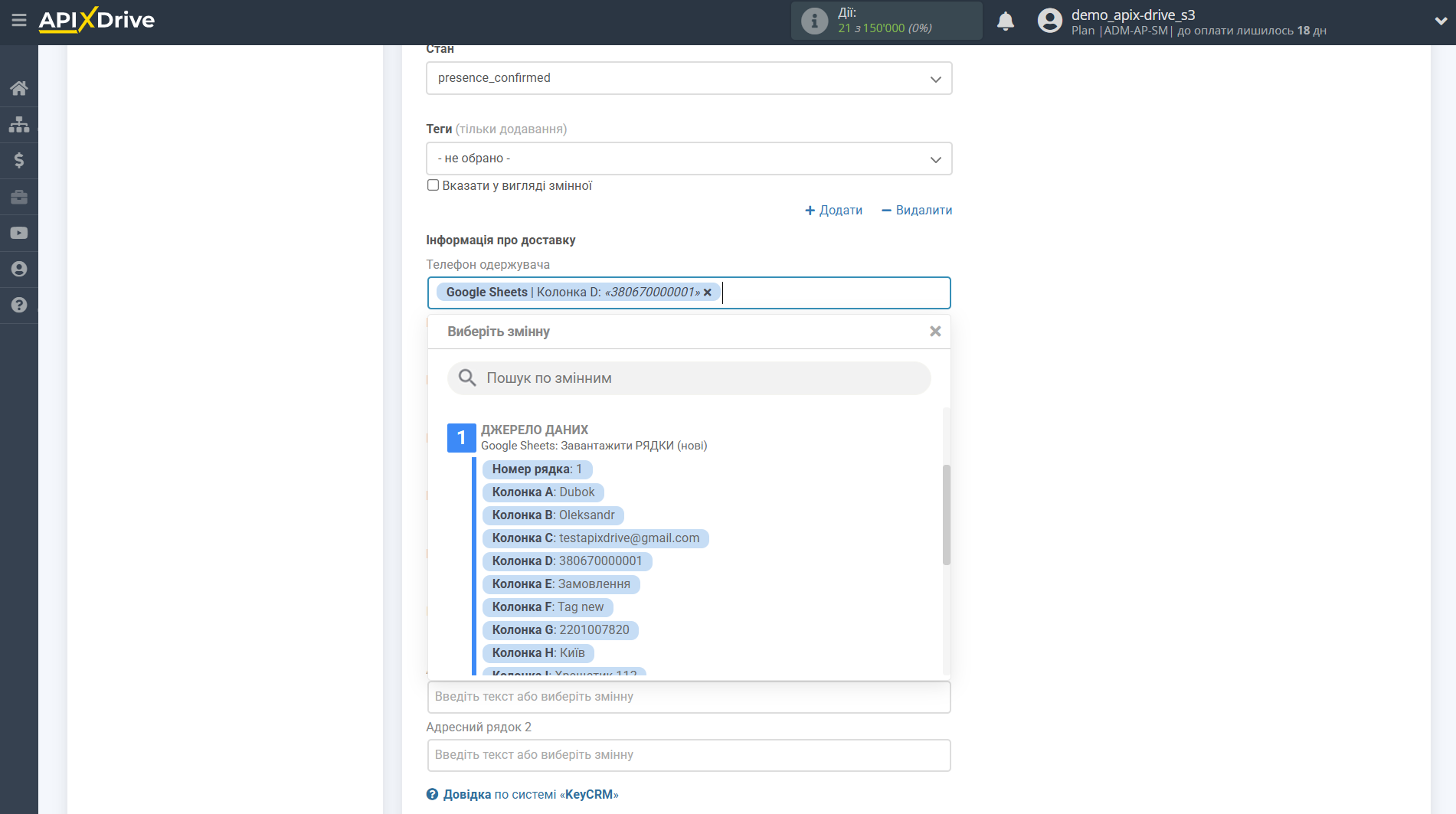Click the Видалити link
Viewport: 1456px width, 814px height.
click(917, 211)
